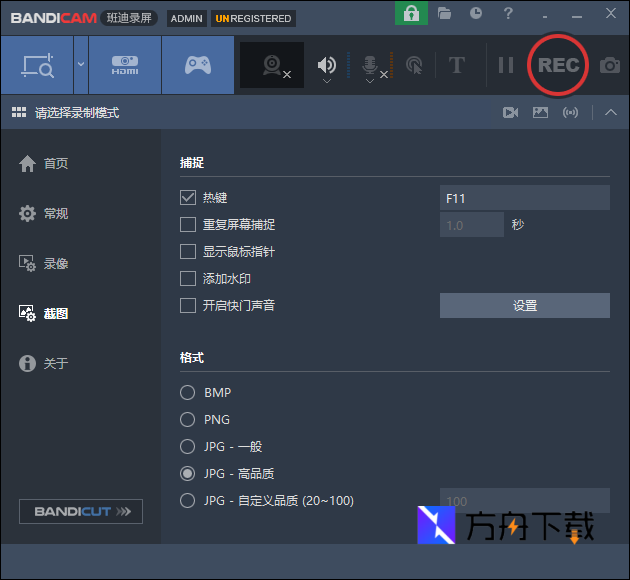Click the 1.0 seconds interval field

click(472, 225)
